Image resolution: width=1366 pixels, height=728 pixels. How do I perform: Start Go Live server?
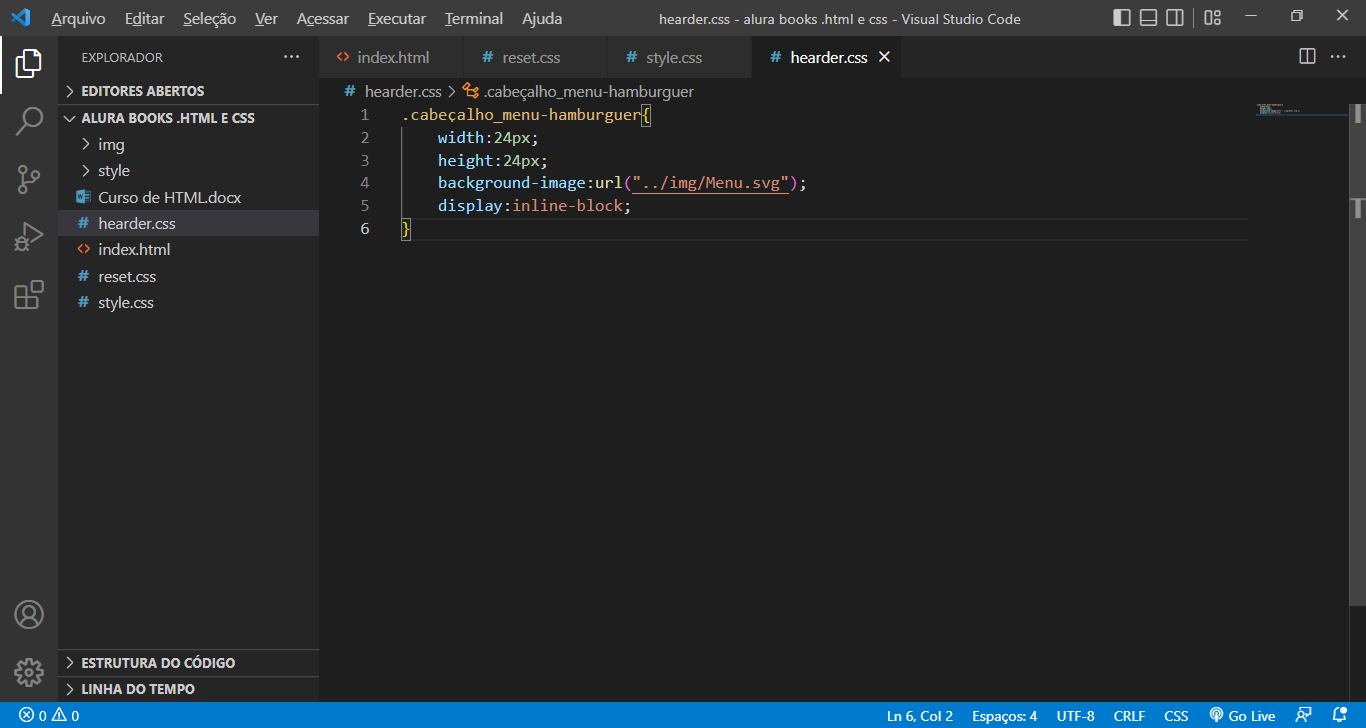pos(1242,716)
